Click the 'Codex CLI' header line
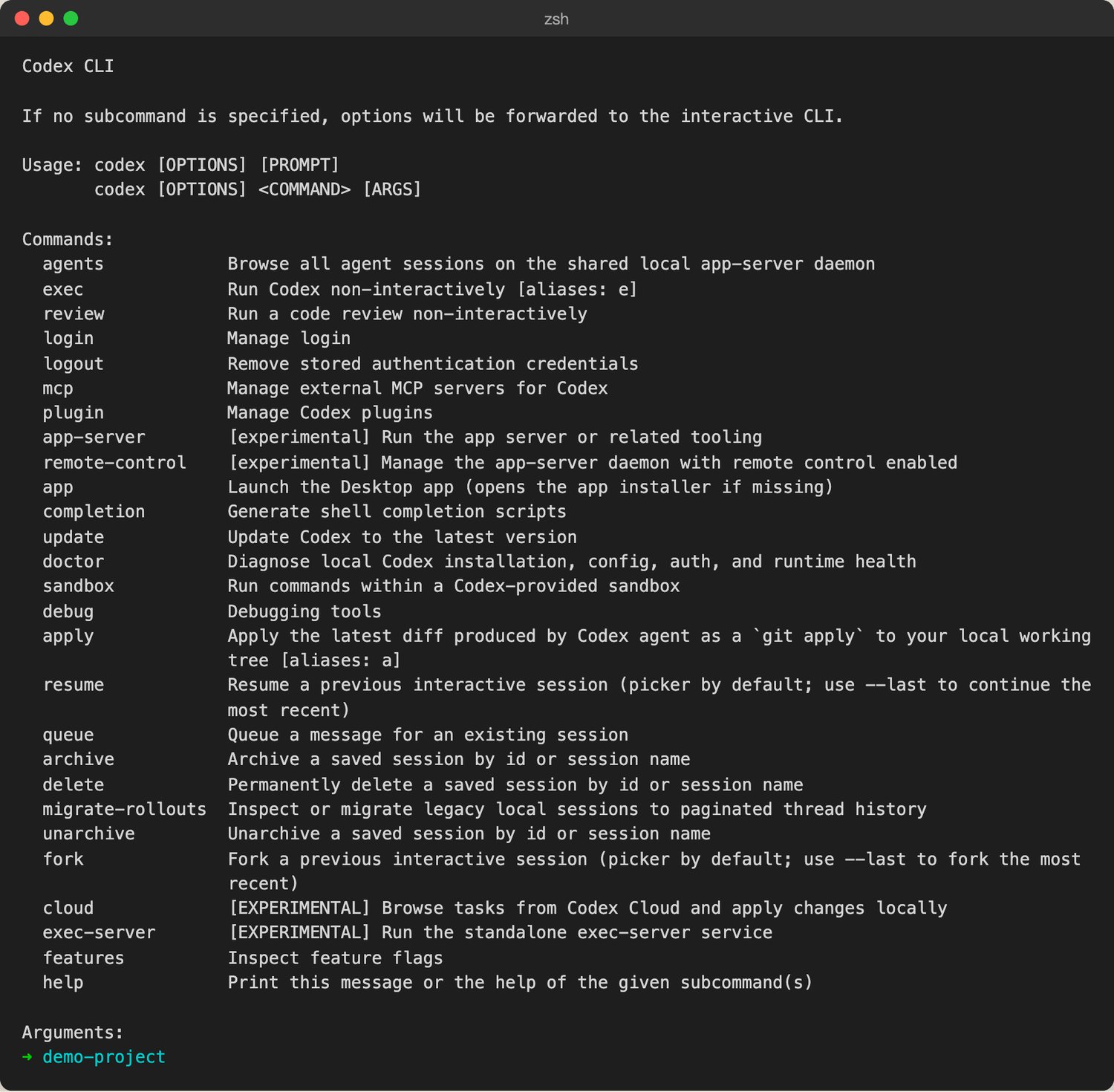1114x1092 pixels. point(68,66)
